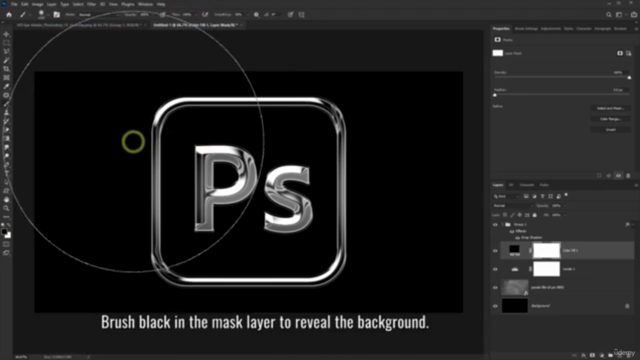Click the search icon at top right
Image resolution: width=640 pixels, height=360 pixels.
609,15
